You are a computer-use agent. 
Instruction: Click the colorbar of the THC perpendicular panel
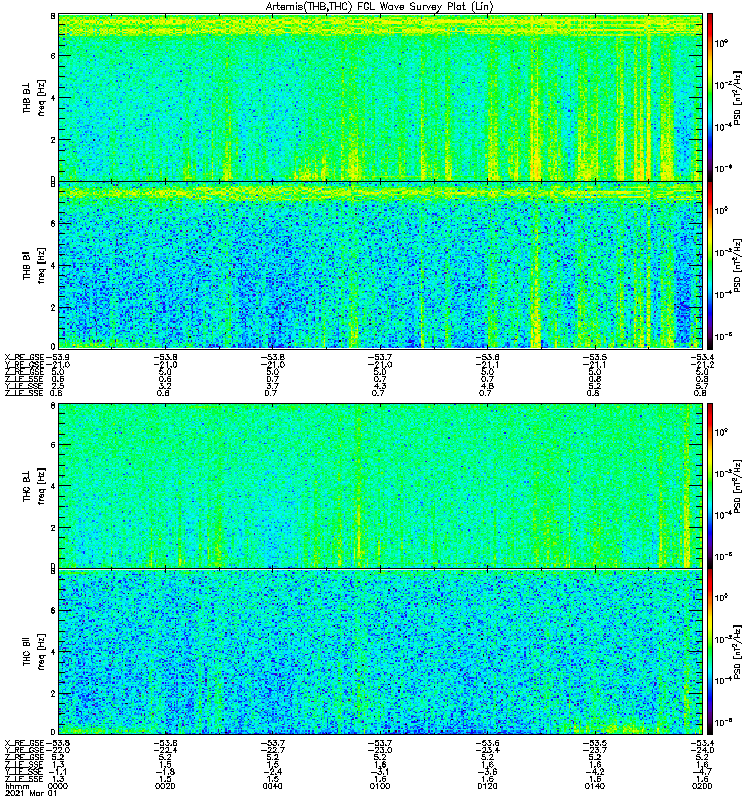[710, 486]
